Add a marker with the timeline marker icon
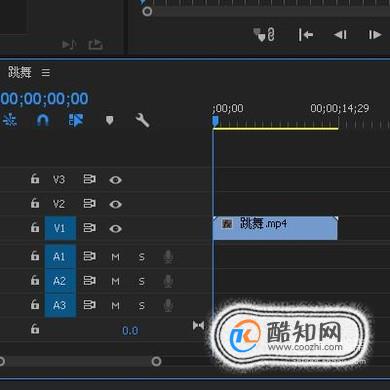The width and height of the screenshot is (390, 390). 109,120
